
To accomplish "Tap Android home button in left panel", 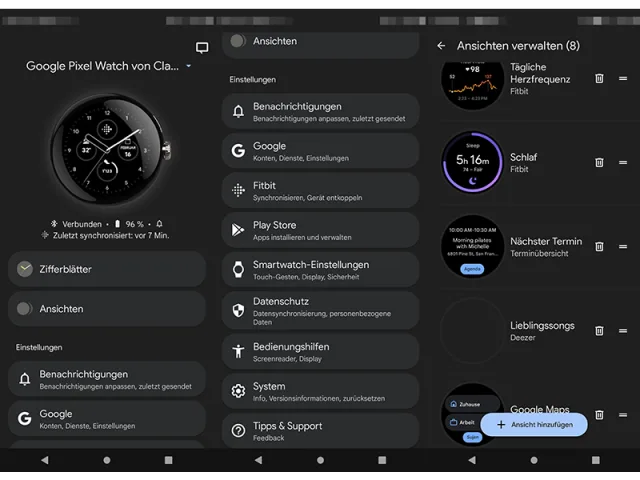I will click(107, 460).
